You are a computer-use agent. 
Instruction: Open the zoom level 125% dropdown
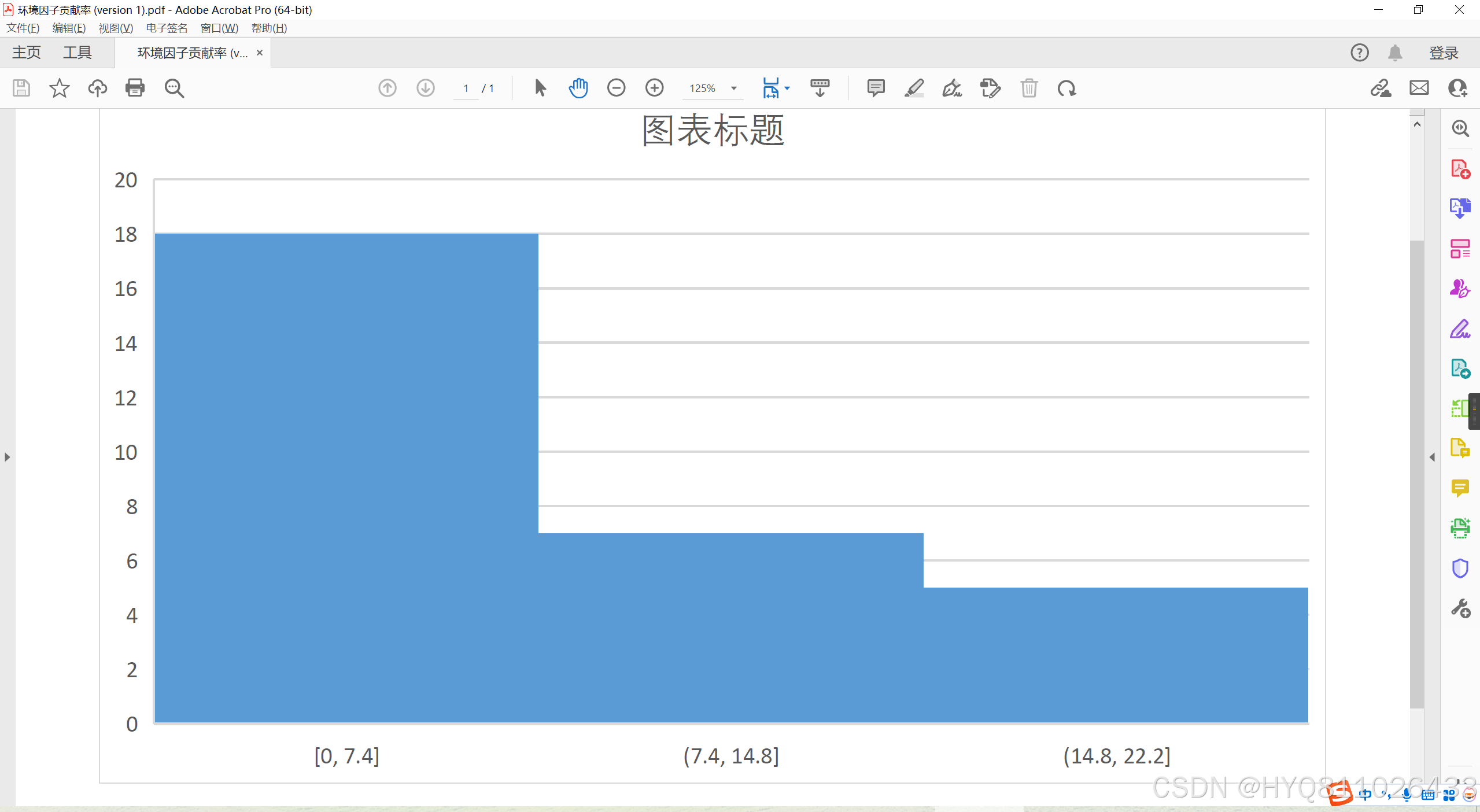pos(734,88)
